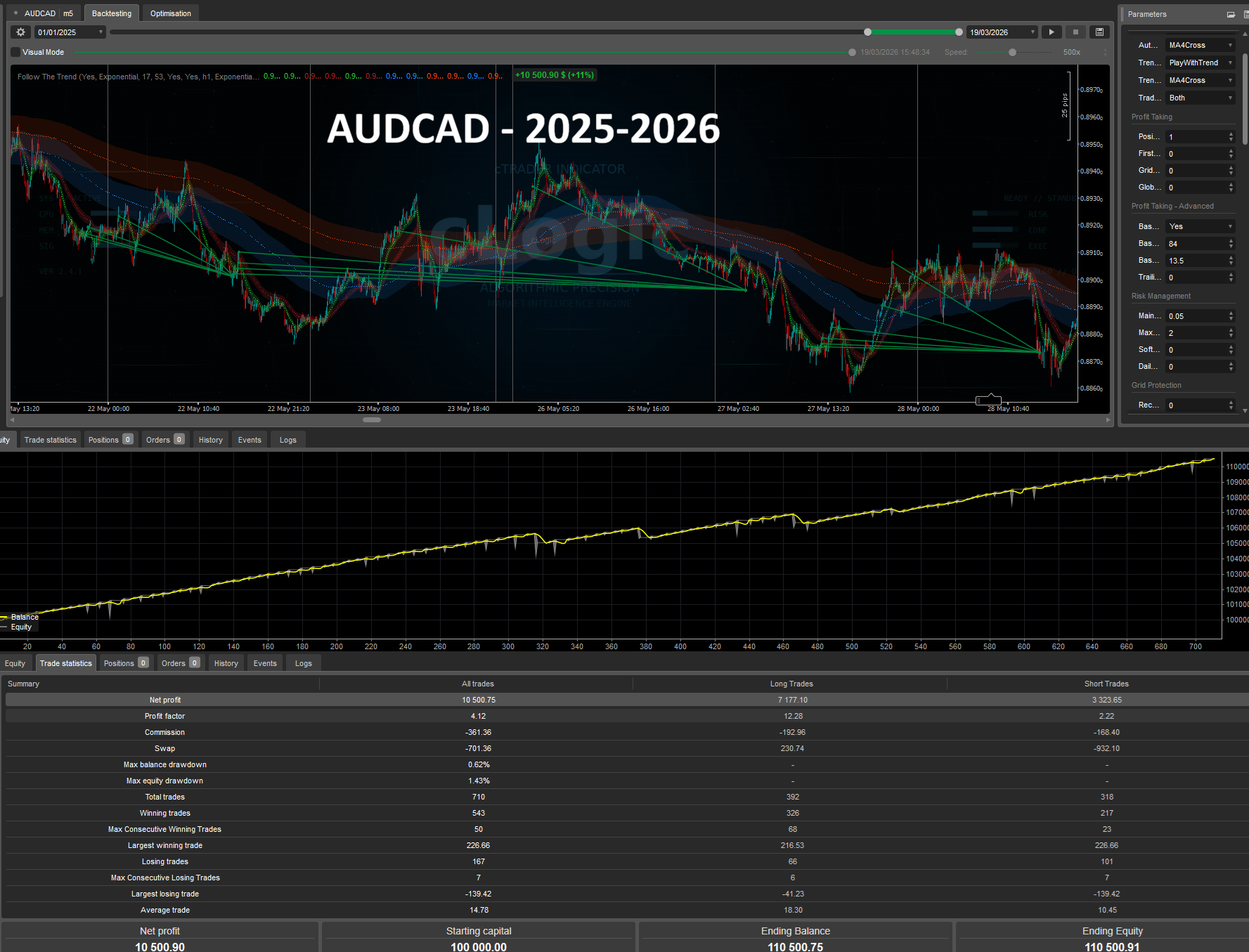
Task: Enable the Visual Mode checkbox
Action: 15,51
